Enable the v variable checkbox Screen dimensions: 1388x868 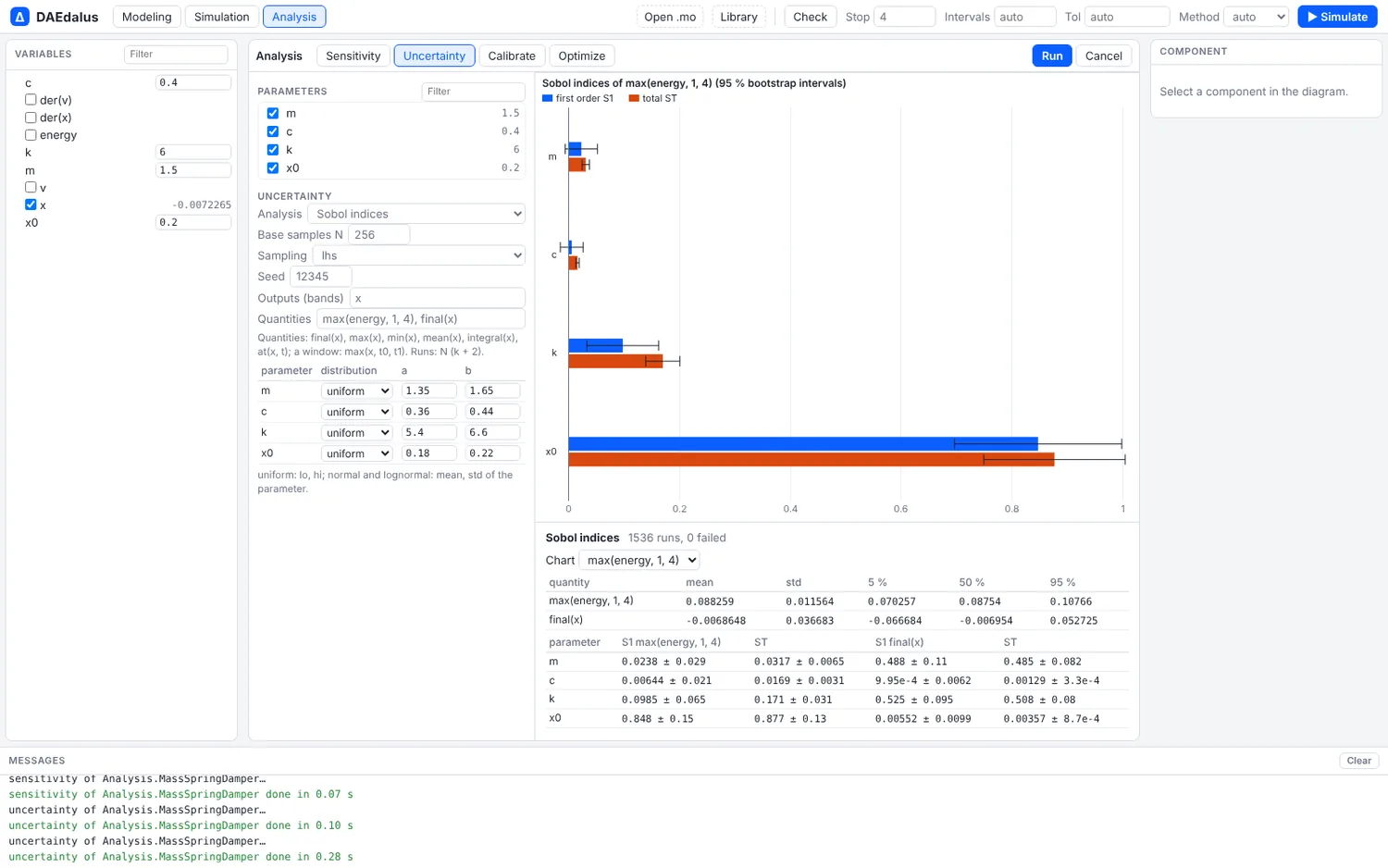[31, 187]
